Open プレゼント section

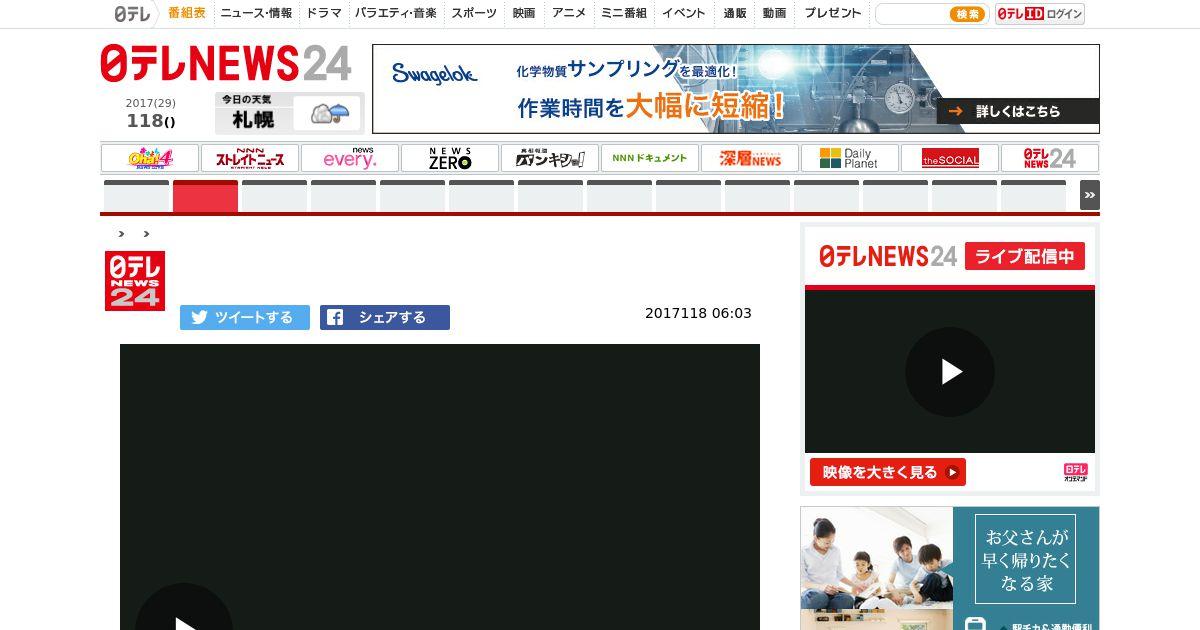tap(833, 13)
